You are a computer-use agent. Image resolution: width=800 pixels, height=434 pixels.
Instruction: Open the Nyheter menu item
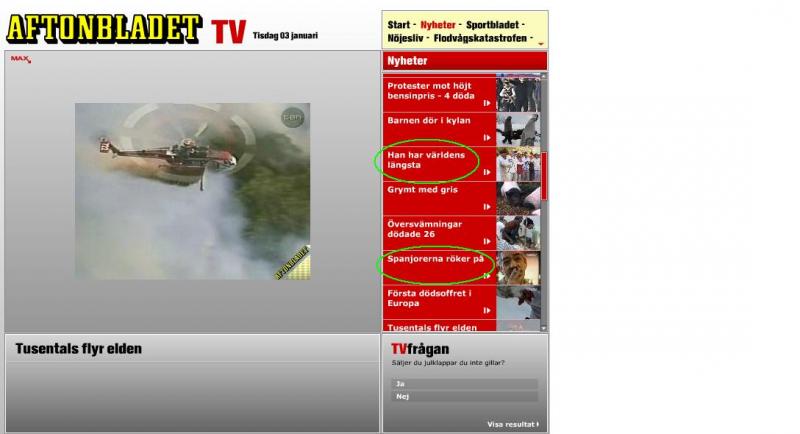point(438,24)
